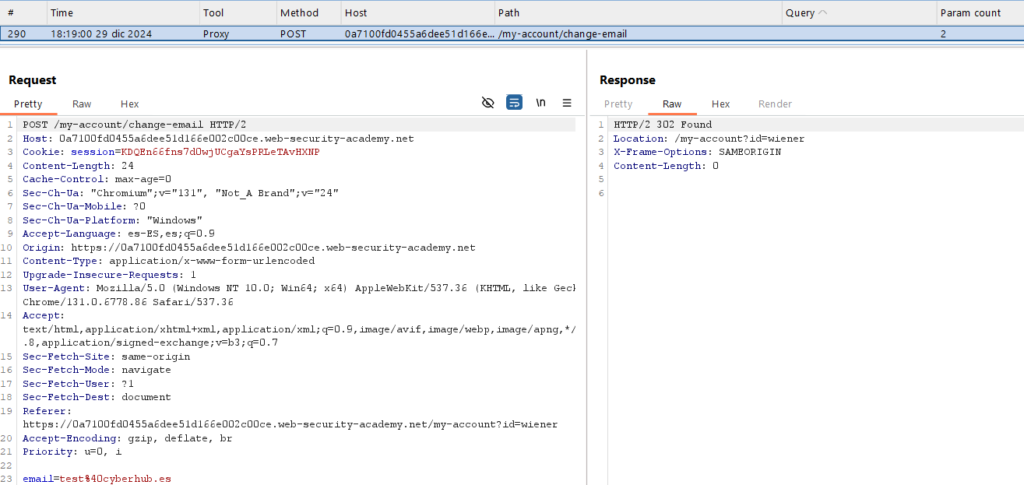Click the X-Frame-Options: SAMEORIGIN response header
Screen dimensions: 1024x485
697,152
